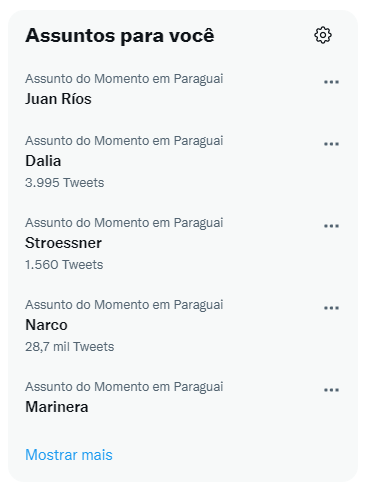Image resolution: width=367 pixels, height=489 pixels.
Task: Click the Paraguai trend label above Juan Ríos
Action: point(124,79)
